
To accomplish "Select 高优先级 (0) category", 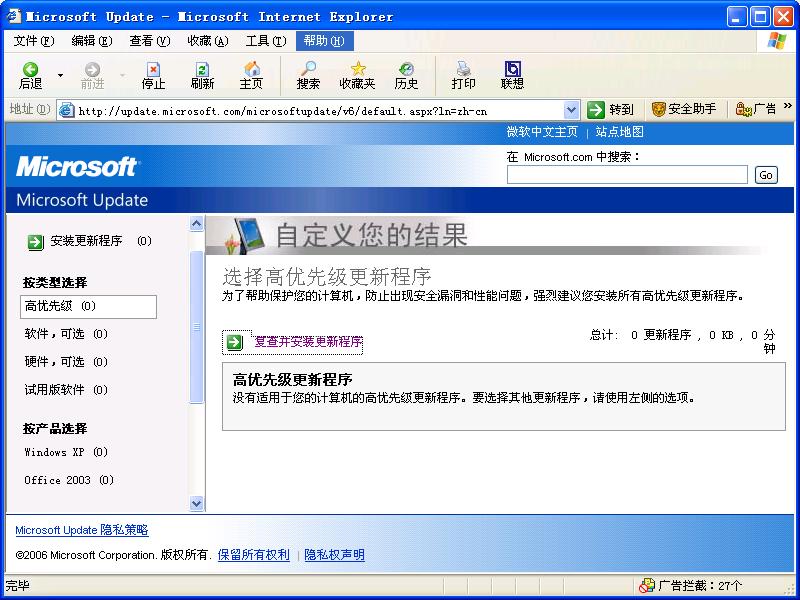I will pyautogui.click(x=88, y=307).
